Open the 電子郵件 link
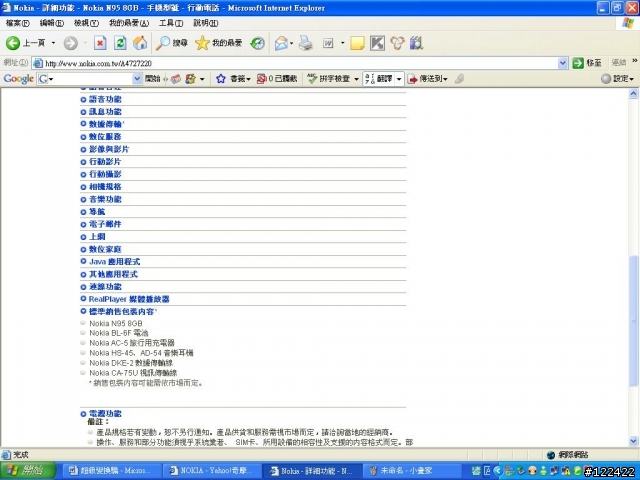640x480 pixels. click(x=105, y=224)
